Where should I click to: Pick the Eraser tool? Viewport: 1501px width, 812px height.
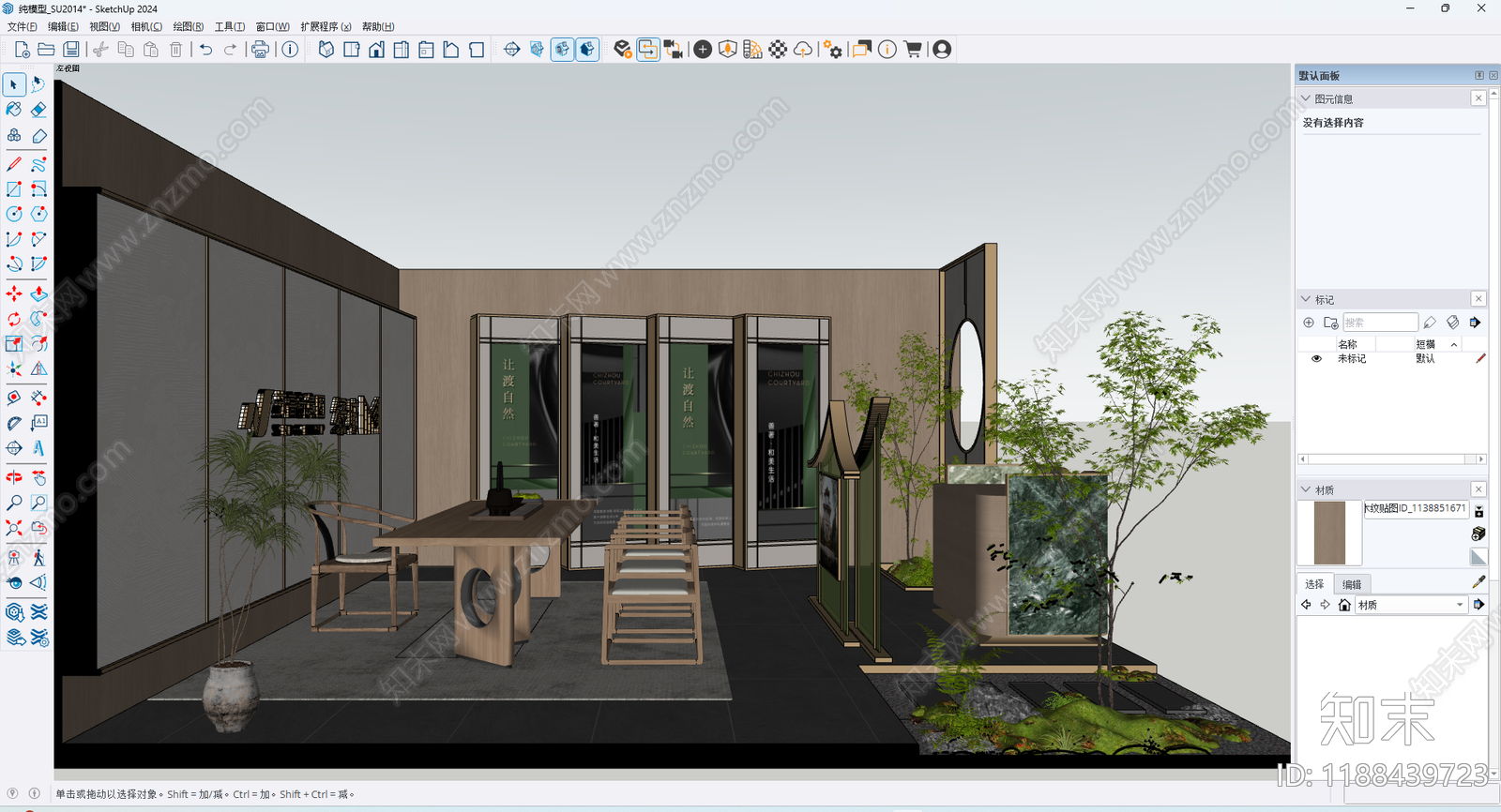pos(38,110)
